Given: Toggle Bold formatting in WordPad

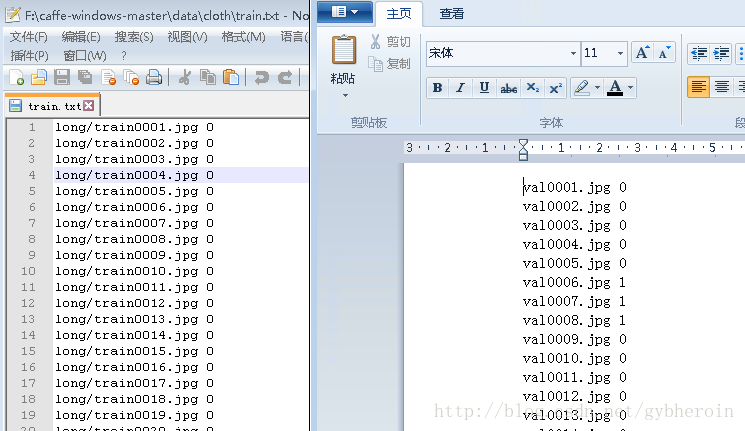Looking at the screenshot, I should [438, 88].
